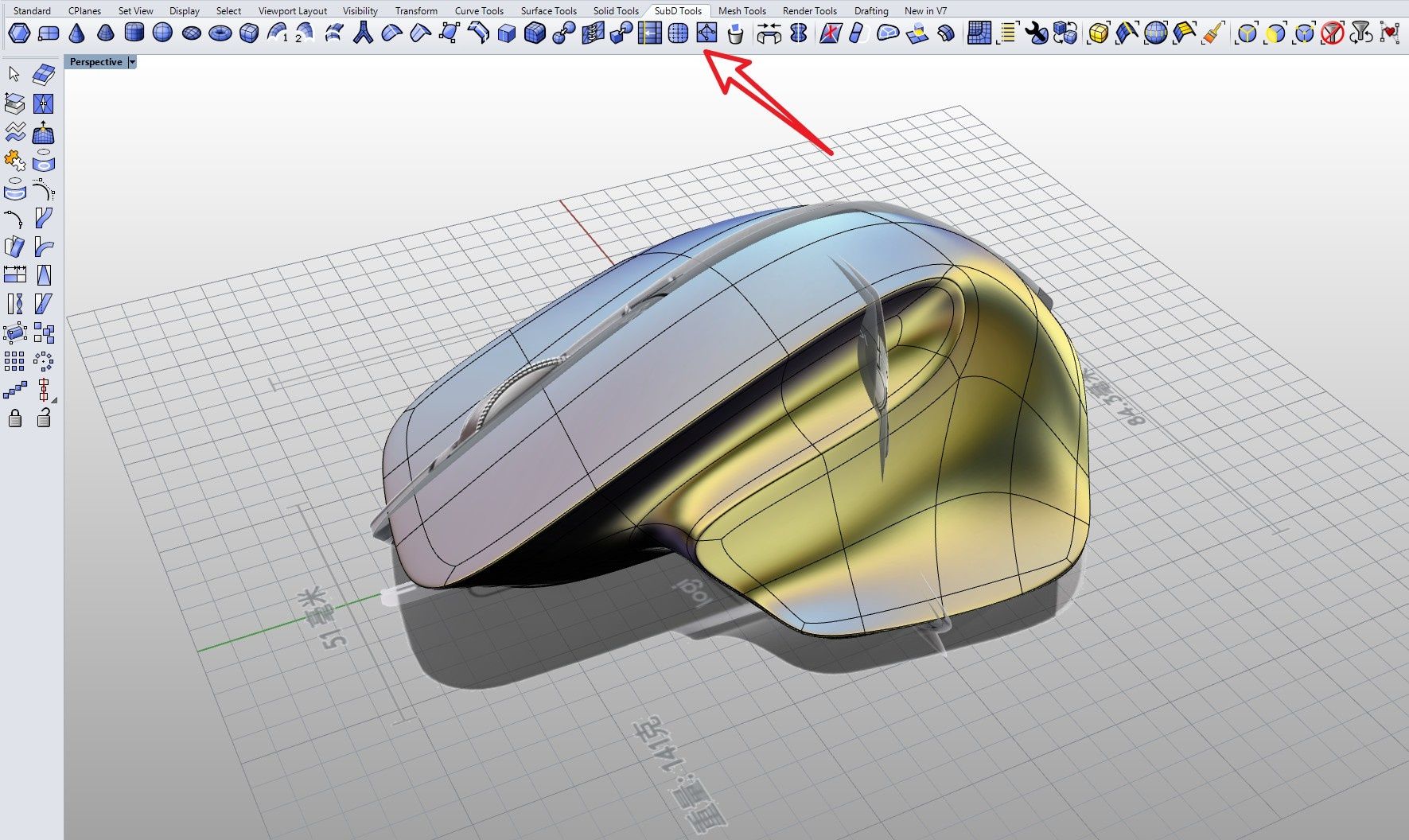Open the Drafting tab

(872, 11)
